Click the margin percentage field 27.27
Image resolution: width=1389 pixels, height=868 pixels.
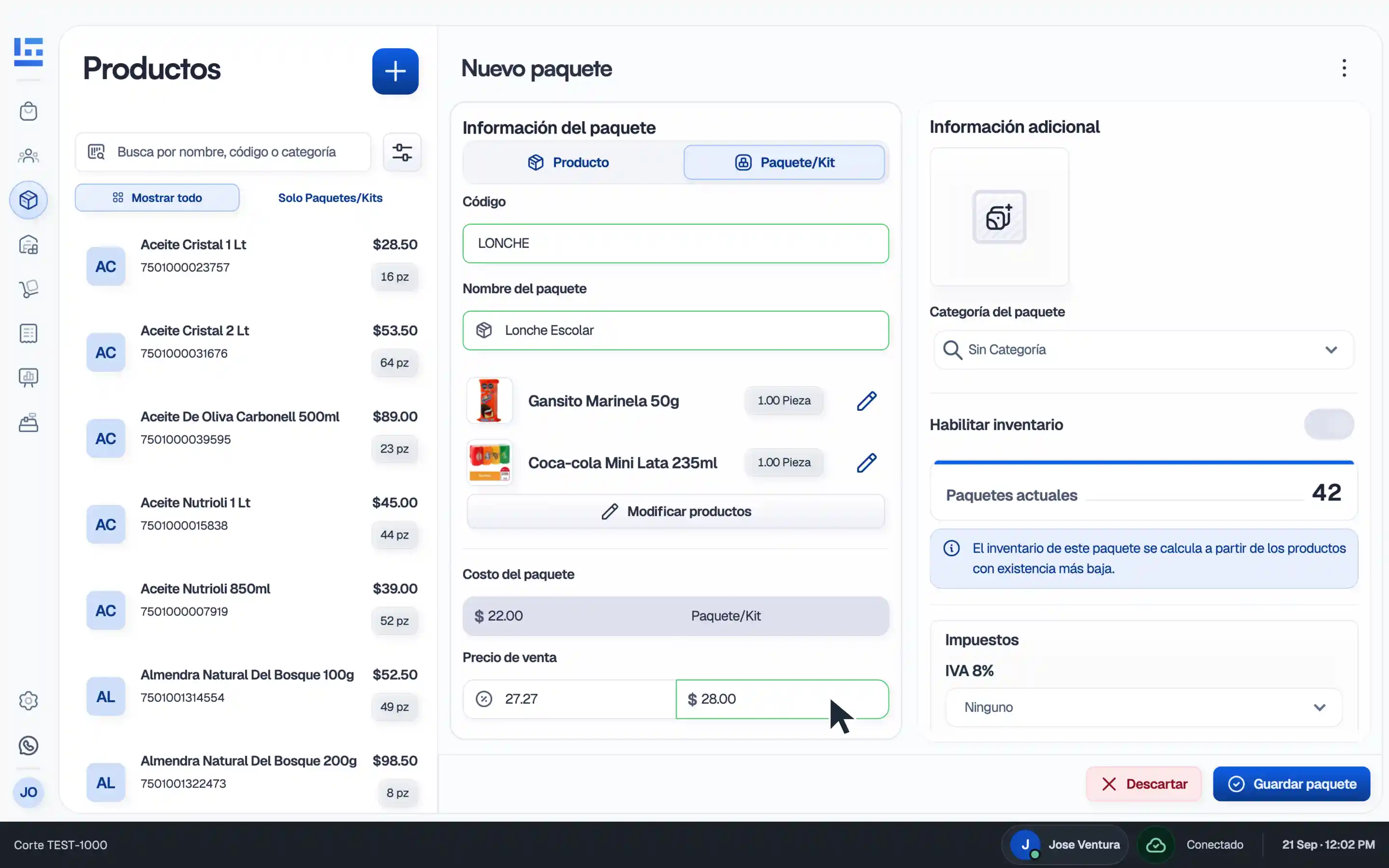pyautogui.click(x=570, y=699)
